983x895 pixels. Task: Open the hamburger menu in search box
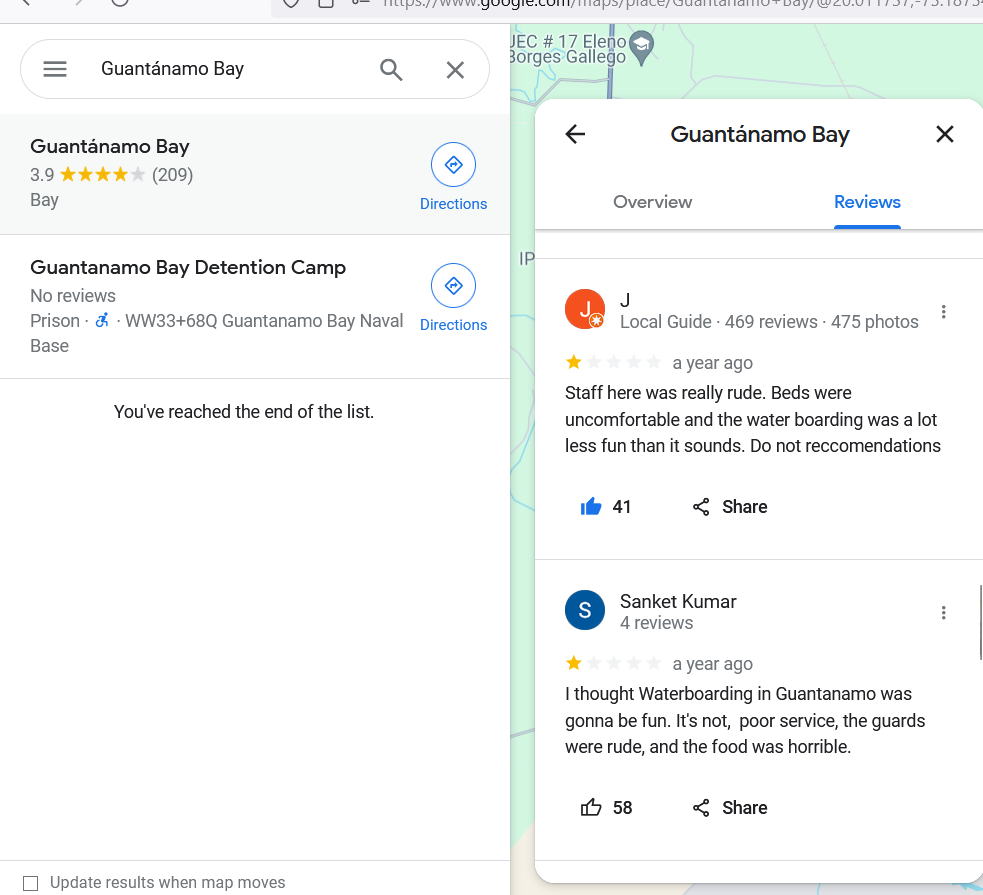pyautogui.click(x=55, y=69)
